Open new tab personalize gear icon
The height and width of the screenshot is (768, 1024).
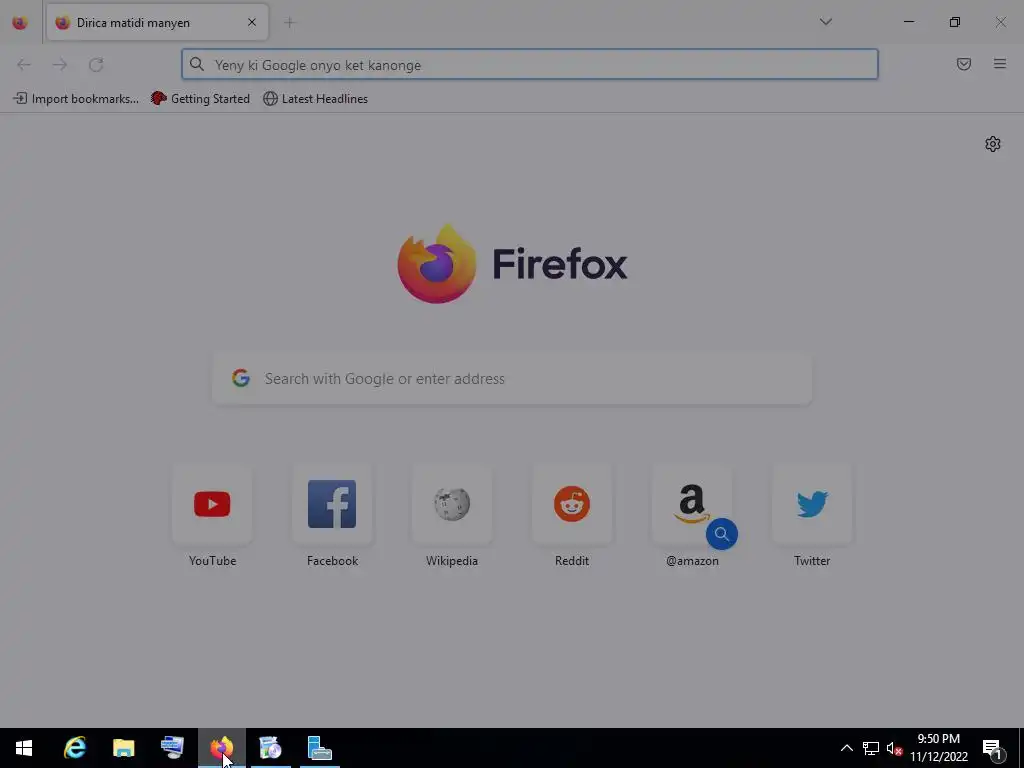993,144
